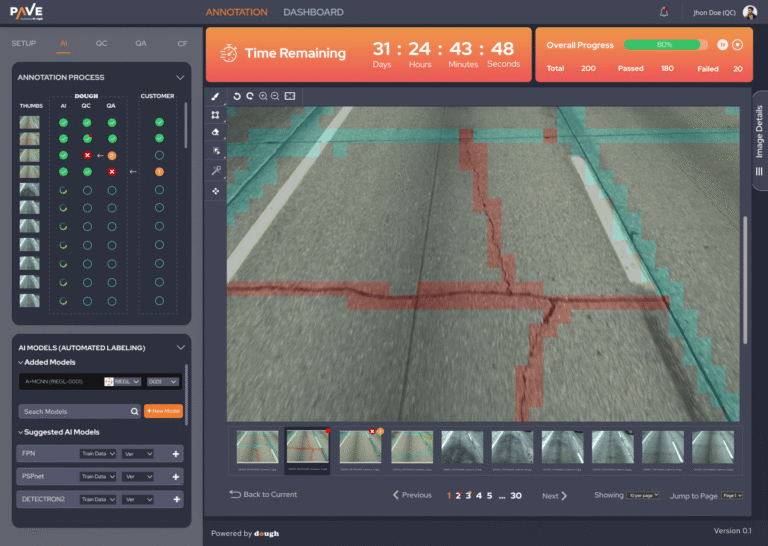
Task: Click the New Model button
Action: [x=163, y=411]
